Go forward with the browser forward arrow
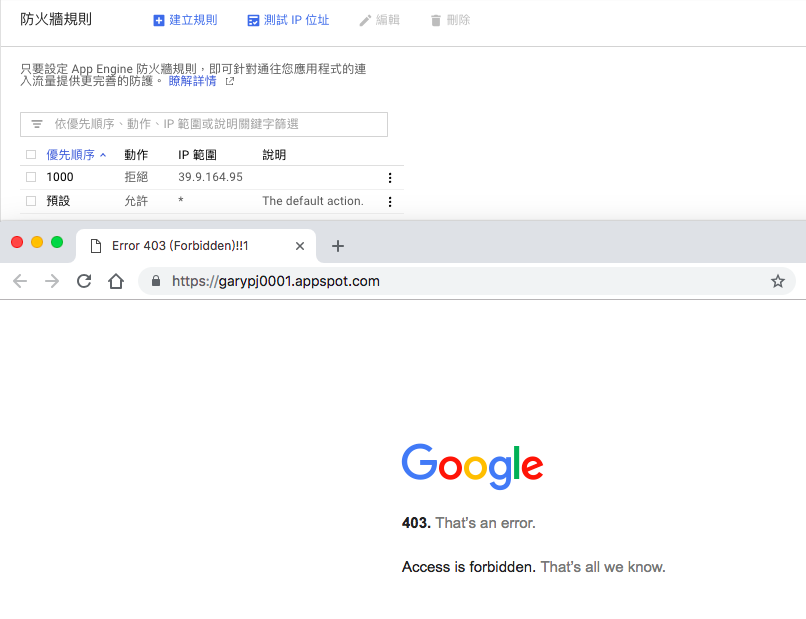806x619 pixels. (x=52, y=281)
